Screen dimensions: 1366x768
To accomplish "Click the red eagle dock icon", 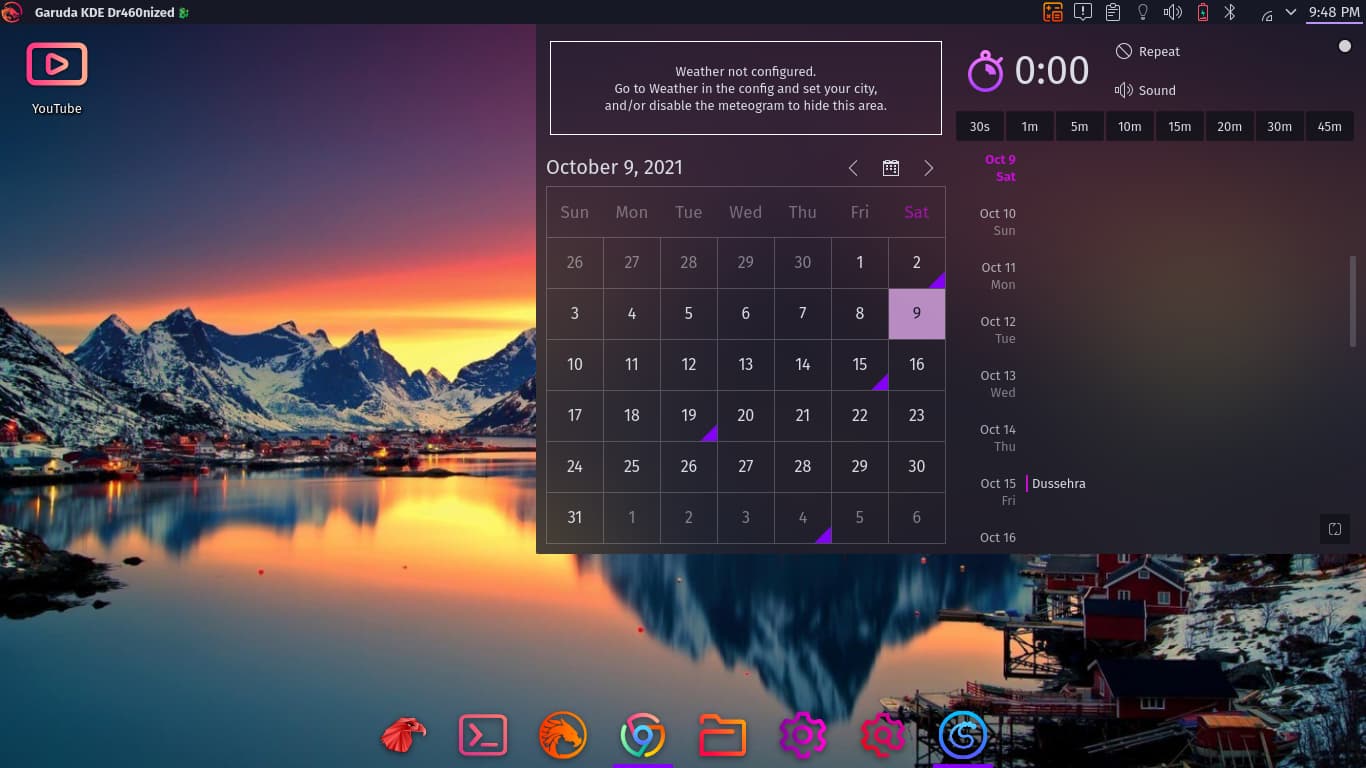I will pyautogui.click(x=403, y=736).
